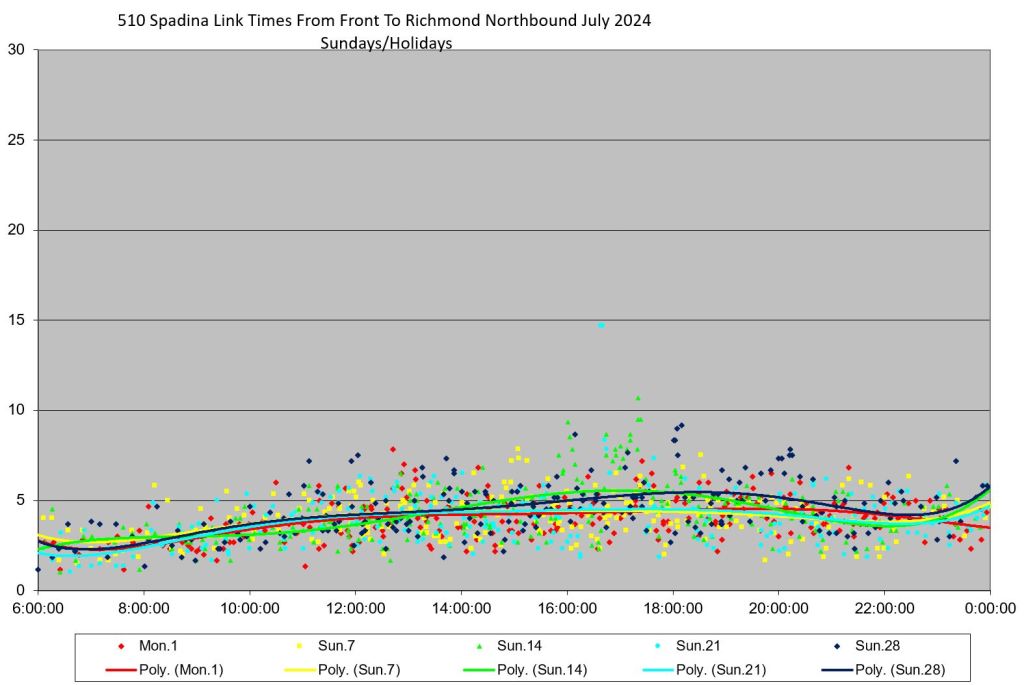The image size is (1024, 685).
Task: Click the 15 label on the y-axis
Action: pyautogui.click(x=16, y=320)
